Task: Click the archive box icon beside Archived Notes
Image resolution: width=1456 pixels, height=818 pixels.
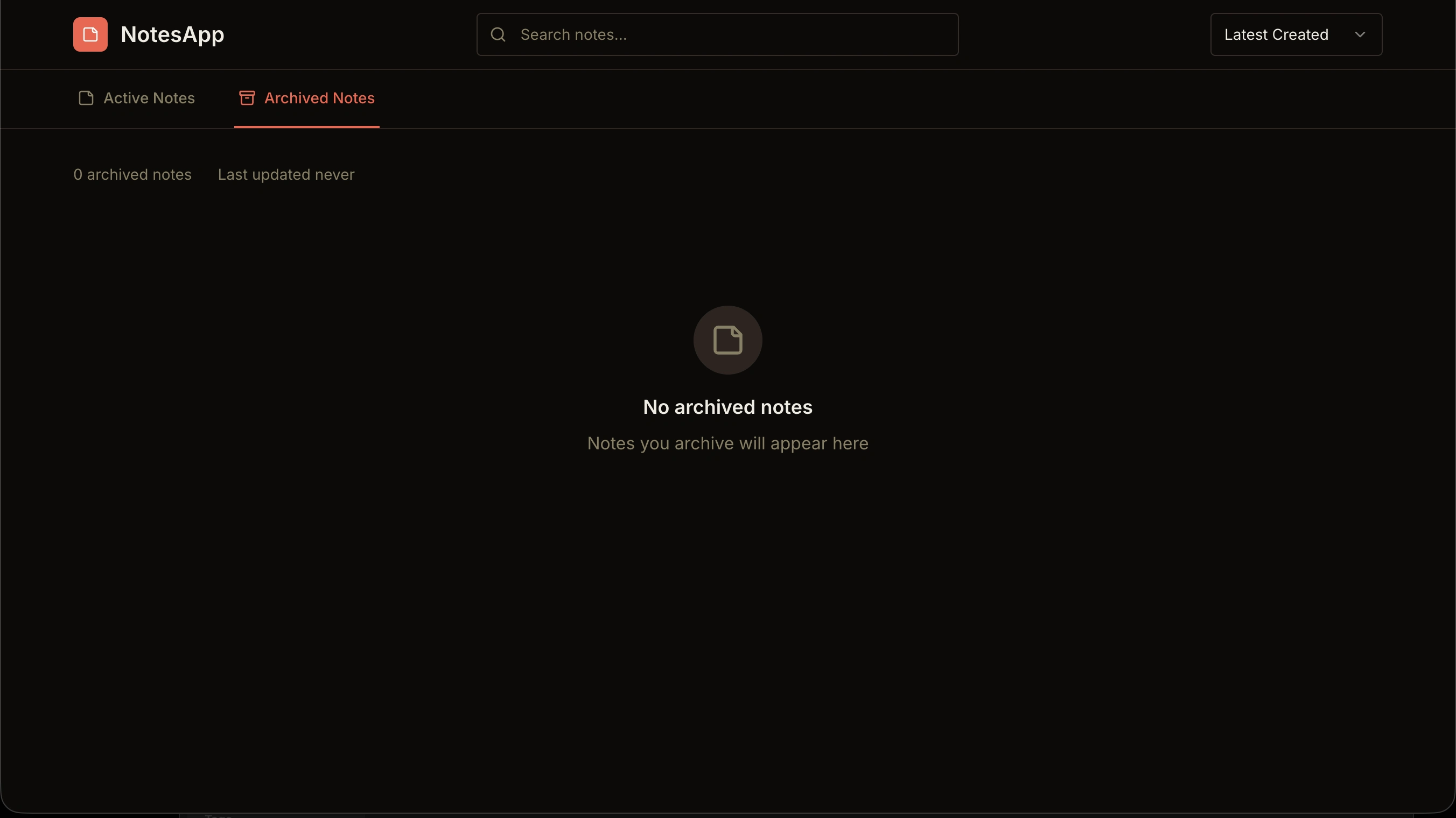Action: click(247, 98)
